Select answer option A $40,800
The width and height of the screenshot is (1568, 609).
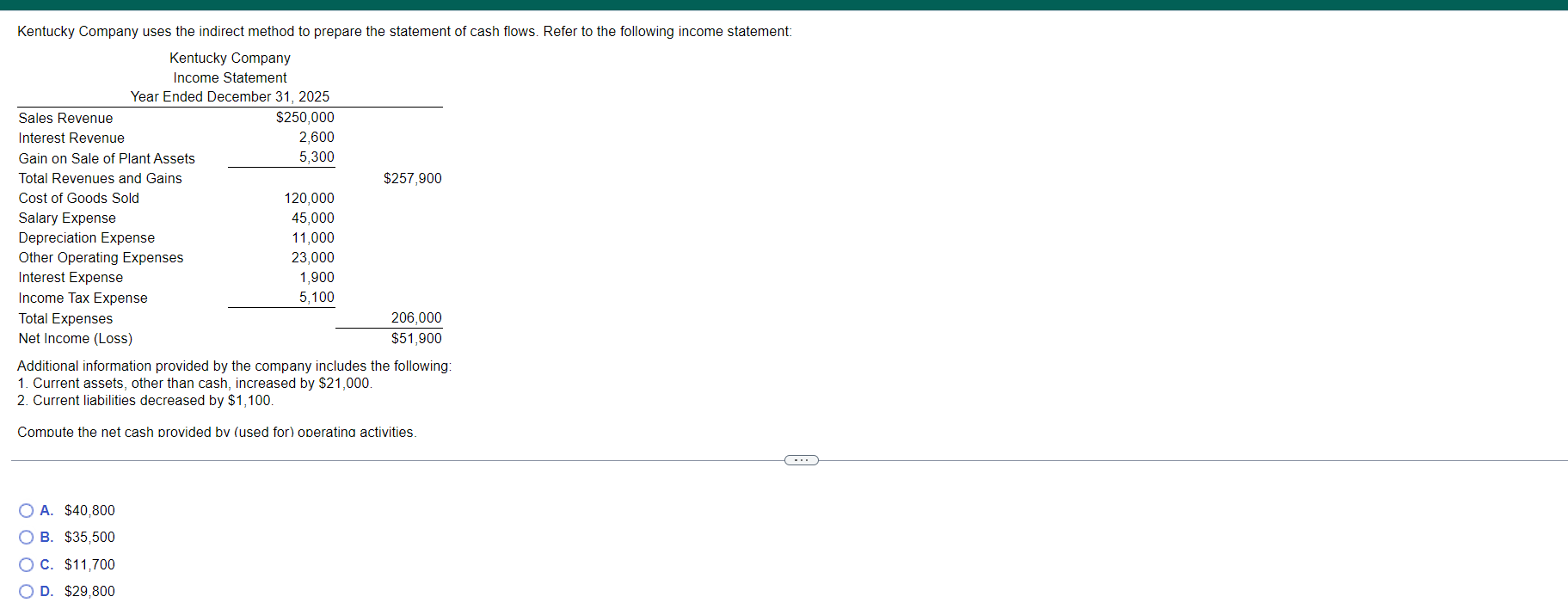click(x=27, y=511)
